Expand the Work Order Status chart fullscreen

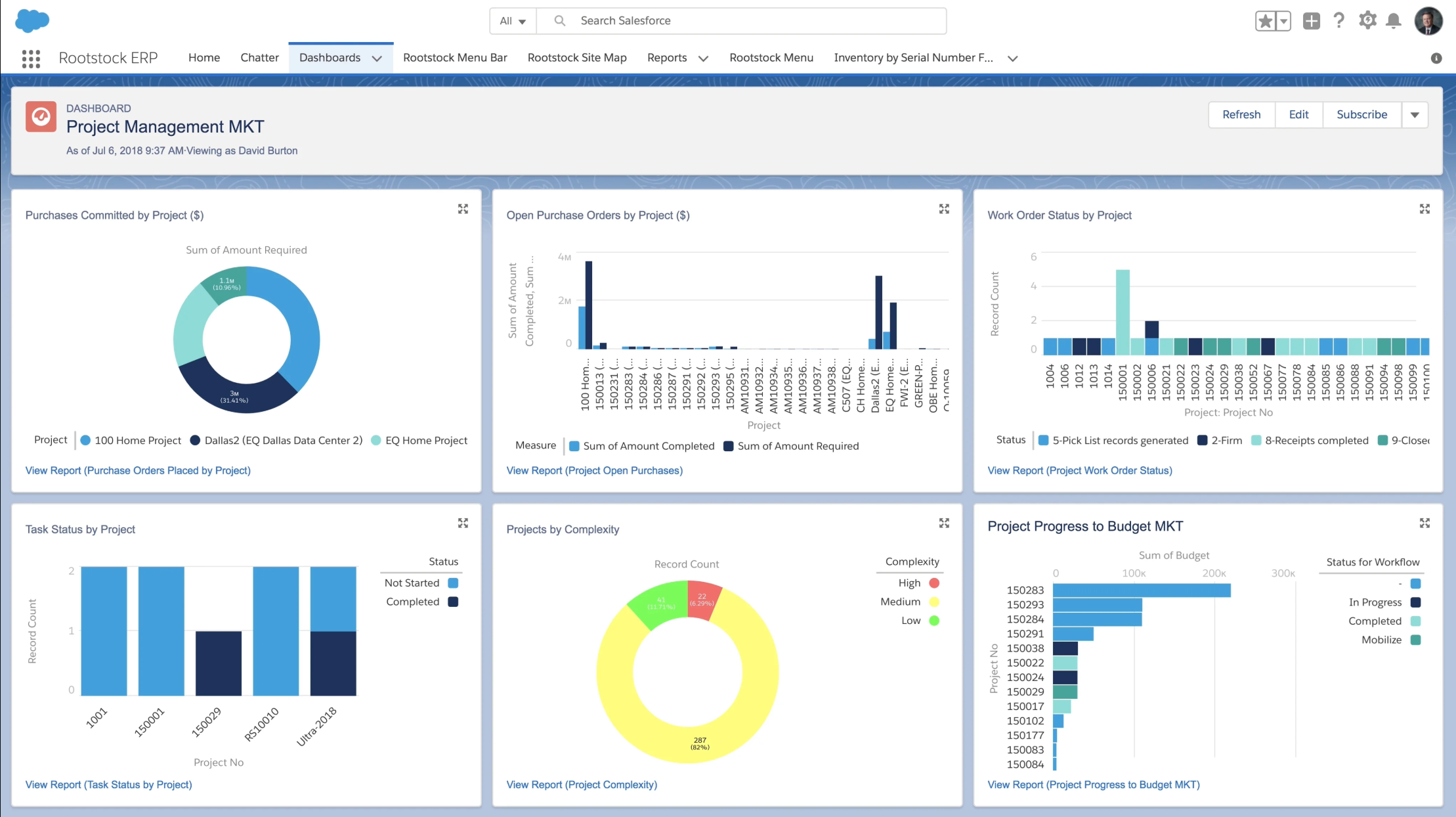click(x=1424, y=209)
